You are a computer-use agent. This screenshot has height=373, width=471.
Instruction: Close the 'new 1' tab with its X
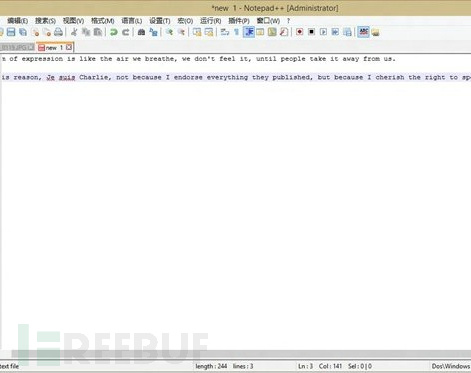click(x=69, y=47)
